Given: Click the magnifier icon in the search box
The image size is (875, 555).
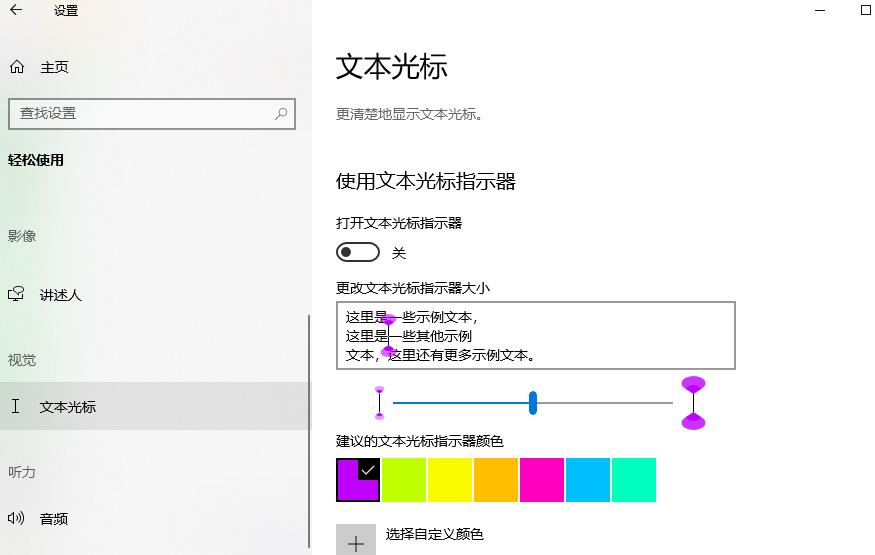Looking at the screenshot, I should pos(282,113).
